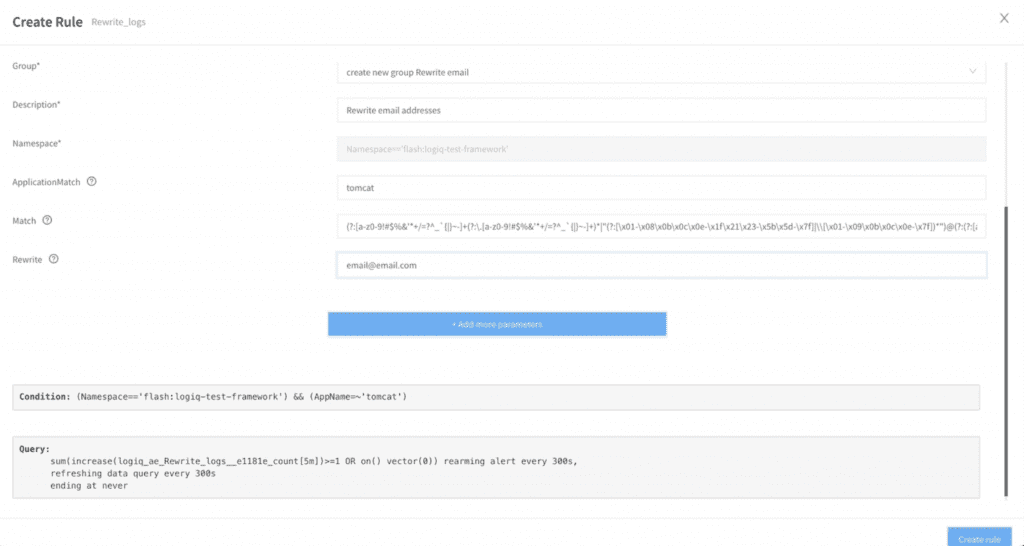Show help for the Rewrite field

54,259
